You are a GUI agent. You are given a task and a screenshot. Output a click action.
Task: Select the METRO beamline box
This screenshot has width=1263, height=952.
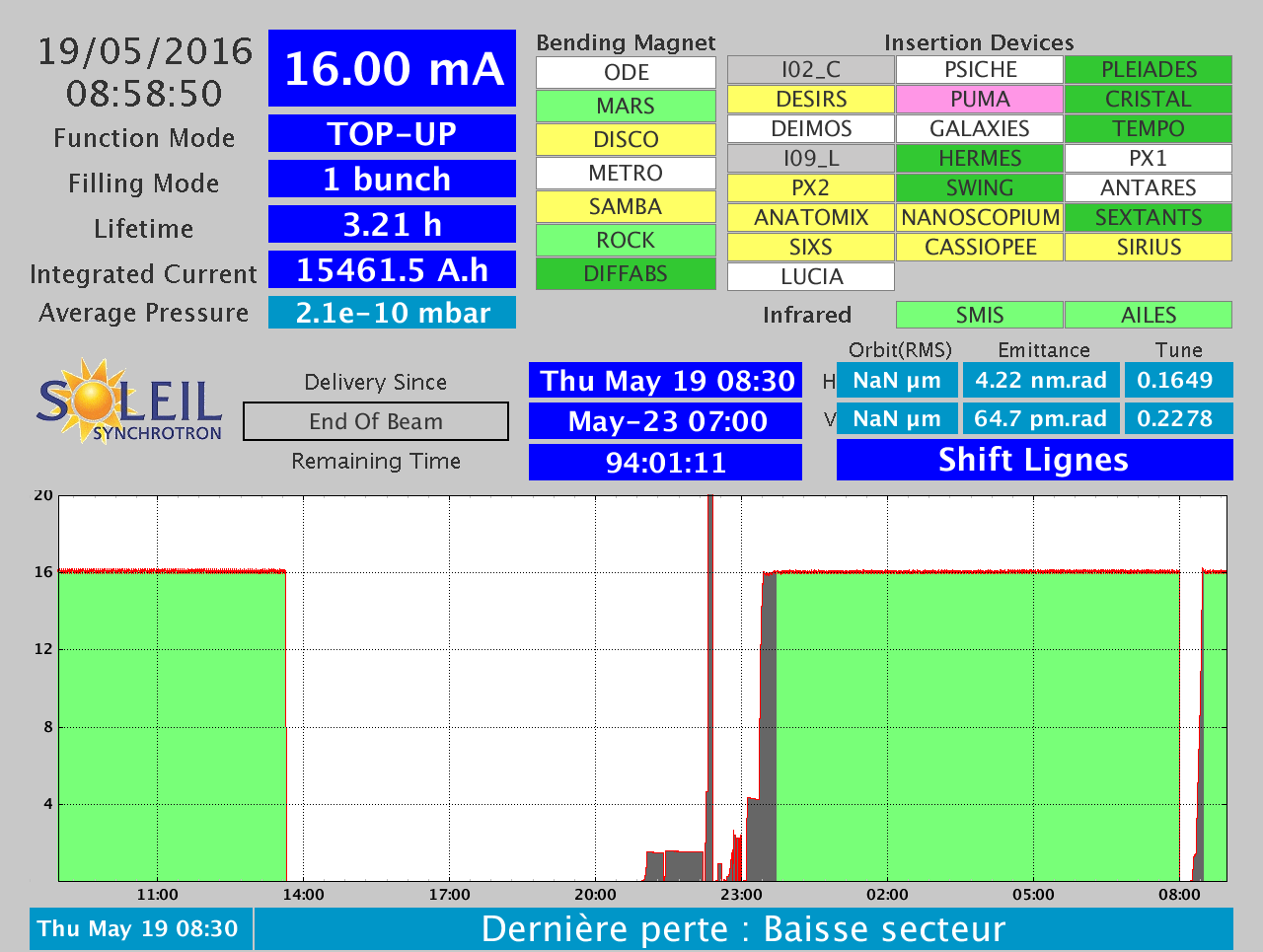[626, 173]
